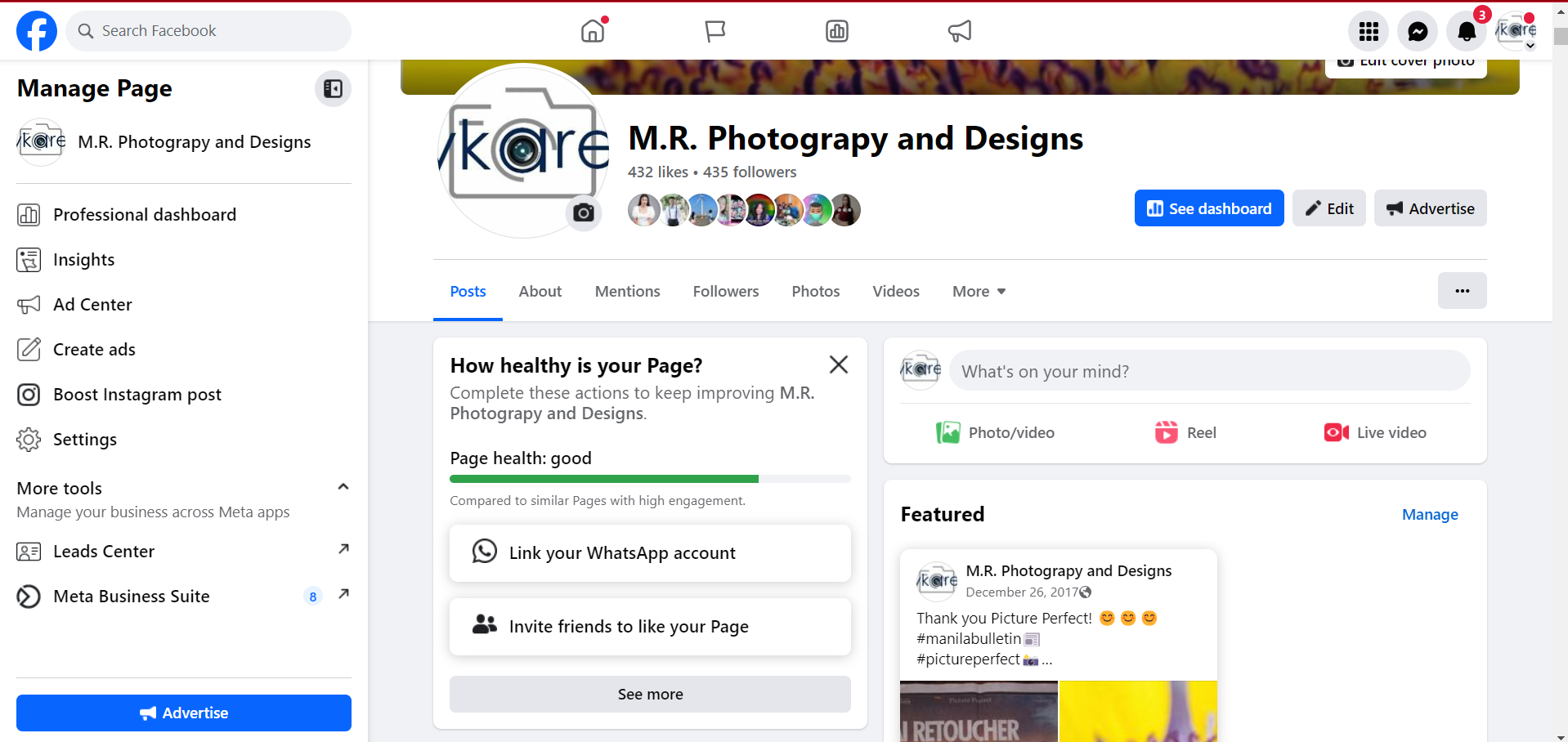Open the December 26, 2017 post date
Image resolution: width=1568 pixels, height=742 pixels.
pos(1021,592)
